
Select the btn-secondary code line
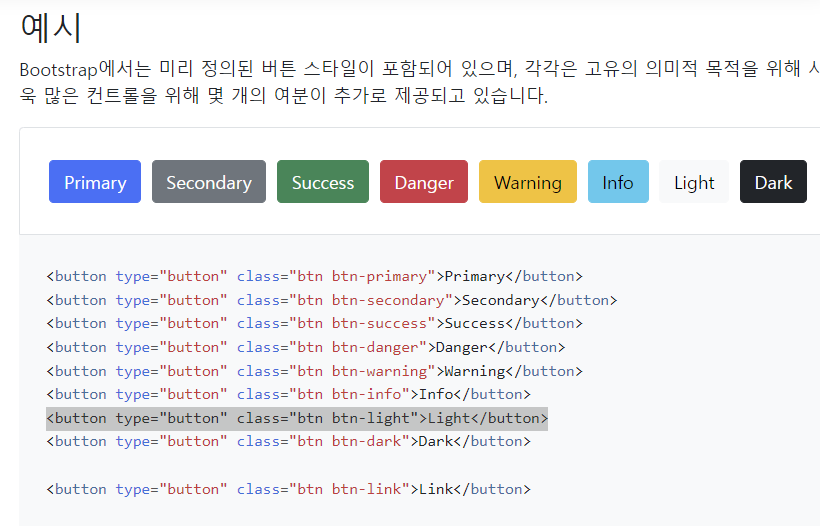tap(332, 300)
